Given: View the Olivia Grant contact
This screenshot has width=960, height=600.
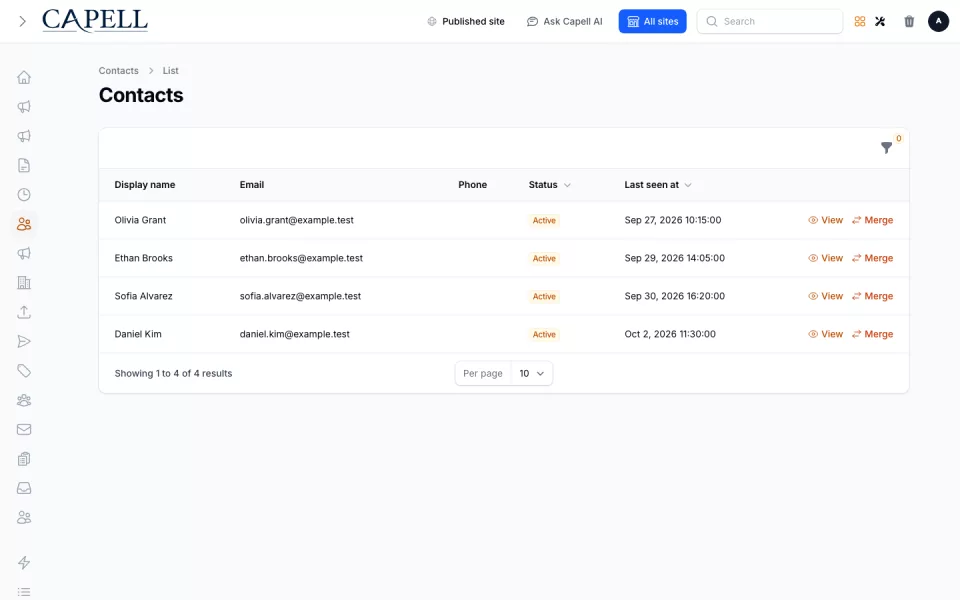Looking at the screenshot, I should 825,220.
